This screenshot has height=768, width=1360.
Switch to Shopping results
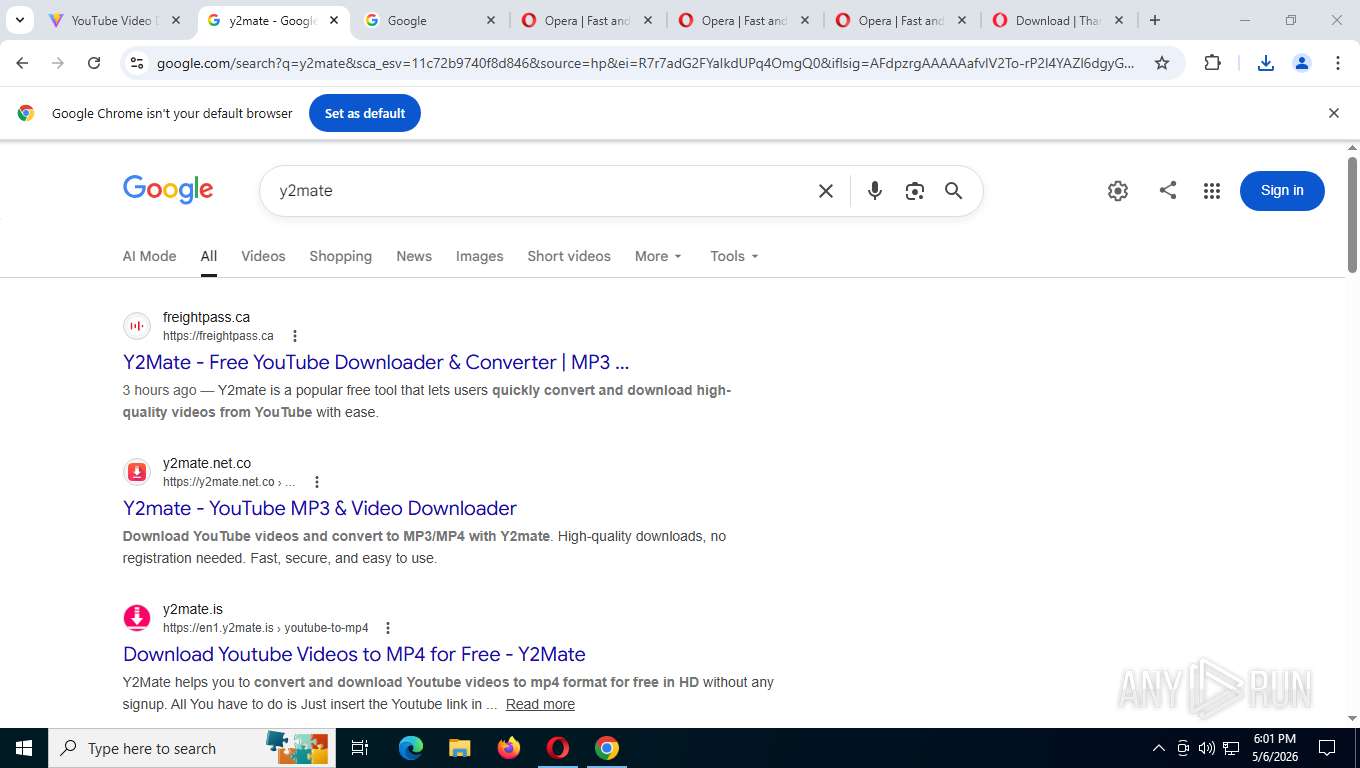click(340, 256)
